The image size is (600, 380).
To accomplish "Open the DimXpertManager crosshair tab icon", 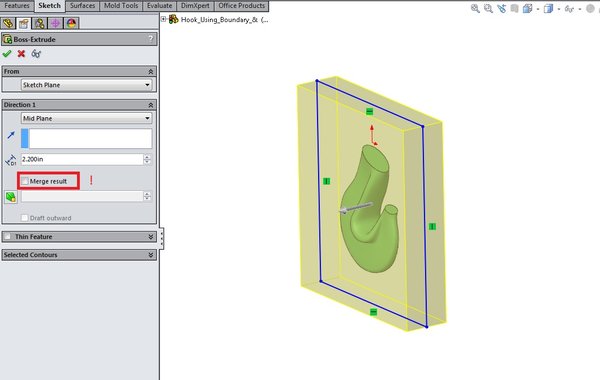I will coord(55,24).
